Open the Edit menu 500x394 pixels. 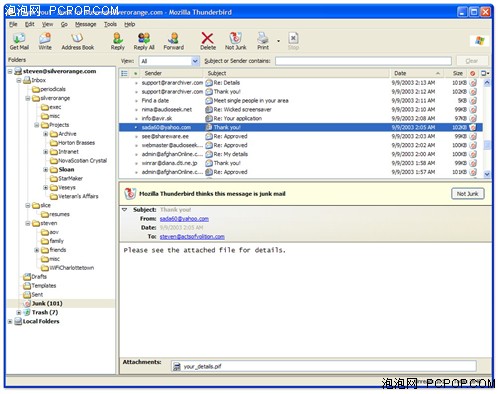pos(29,24)
